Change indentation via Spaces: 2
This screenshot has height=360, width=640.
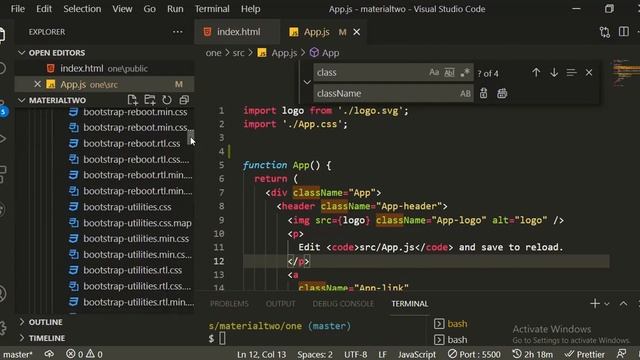pos(315,354)
